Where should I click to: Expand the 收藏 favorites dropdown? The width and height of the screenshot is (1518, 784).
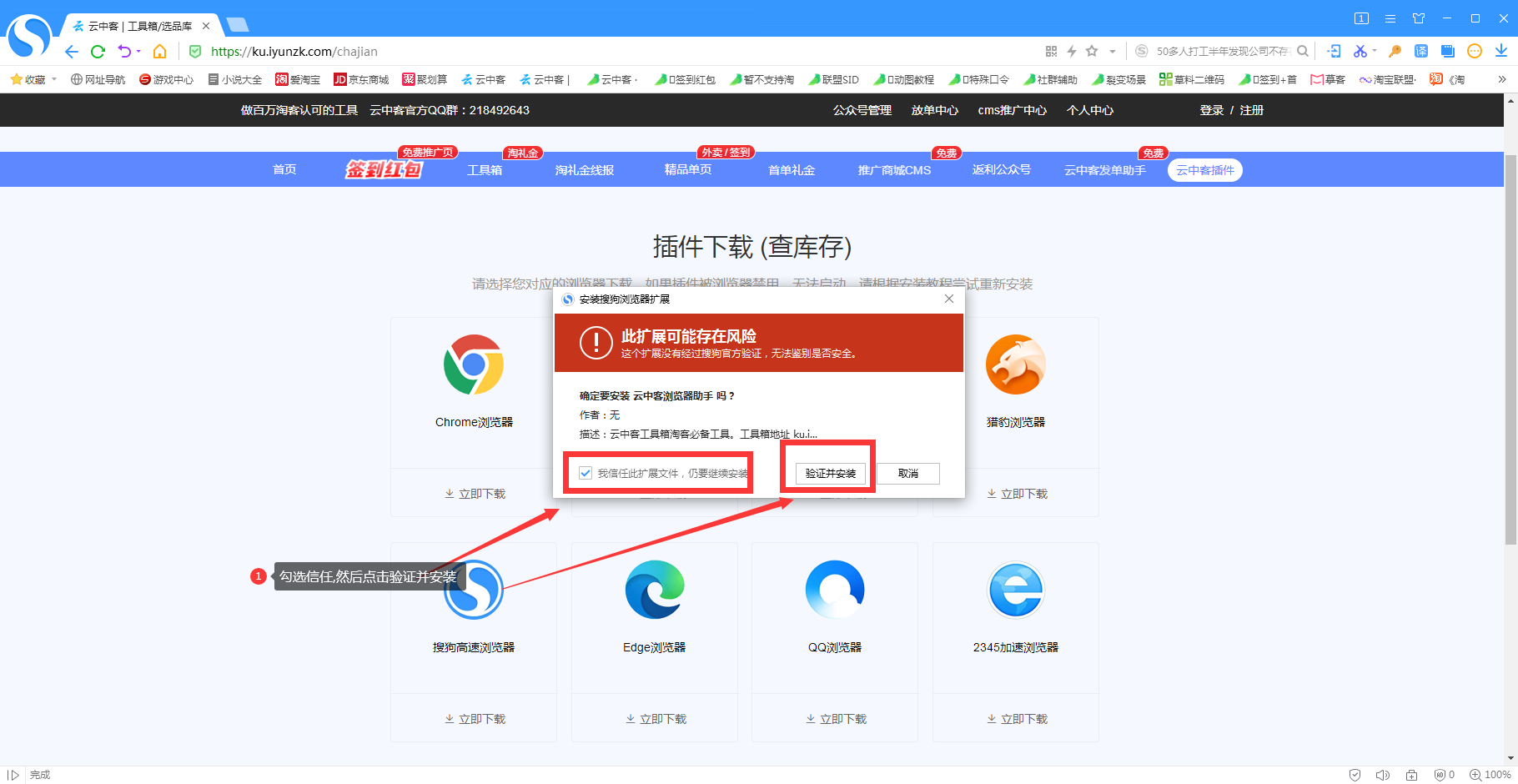point(52,79)
